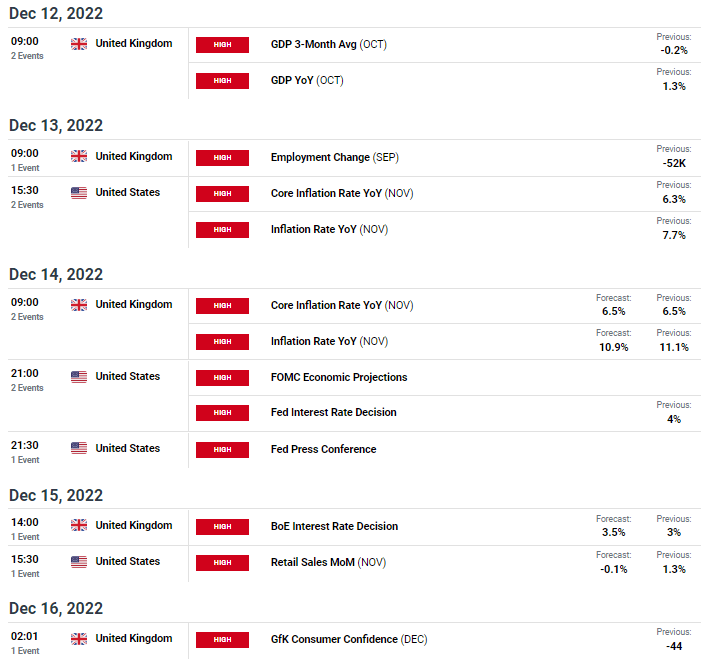Screen dimensions: 701x662
Task: Click the US flag for Retail Sales MoM
Action: point(79,561)
